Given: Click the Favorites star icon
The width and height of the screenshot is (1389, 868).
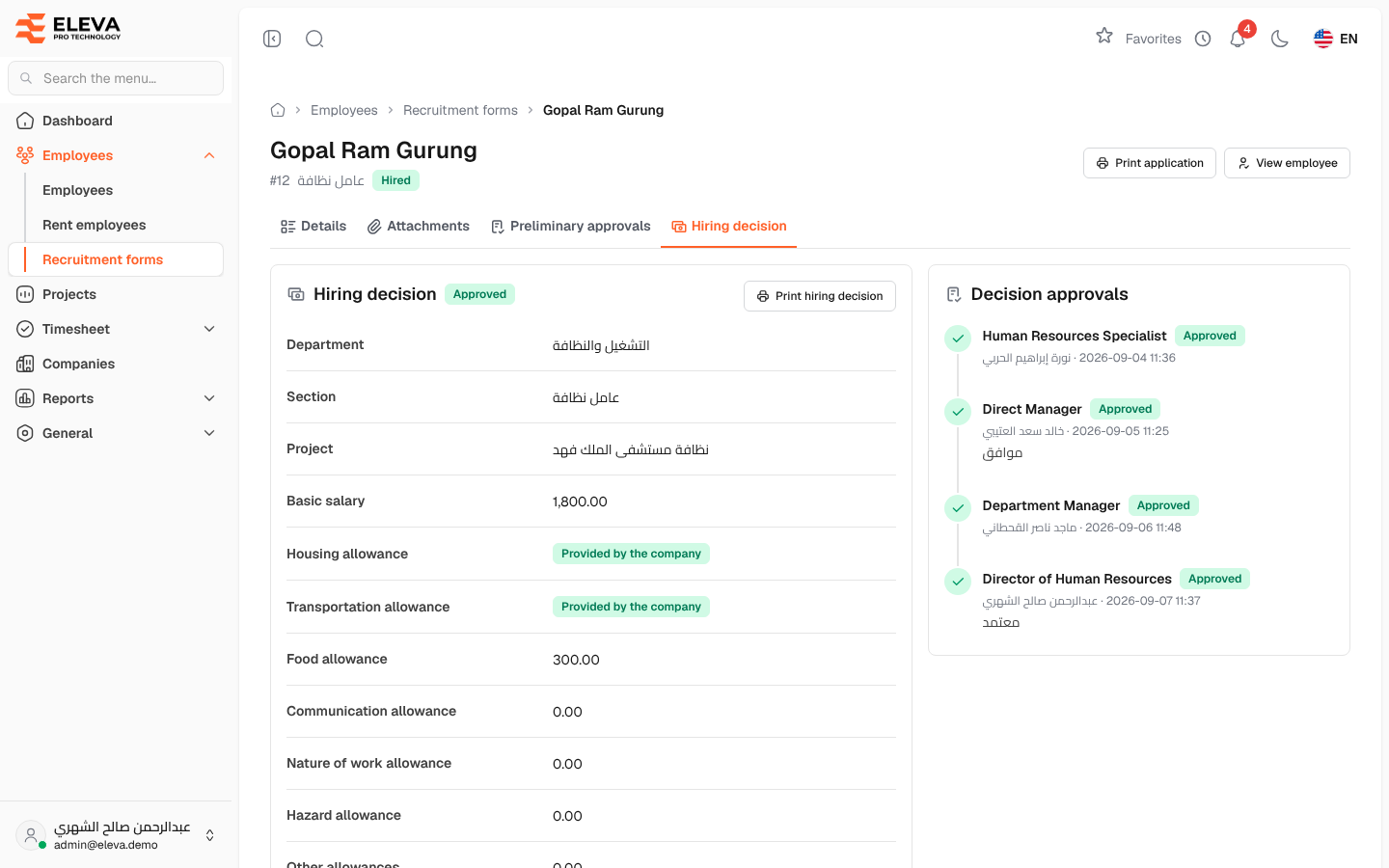Looking at the screenshot, I should click(1104, 36).
